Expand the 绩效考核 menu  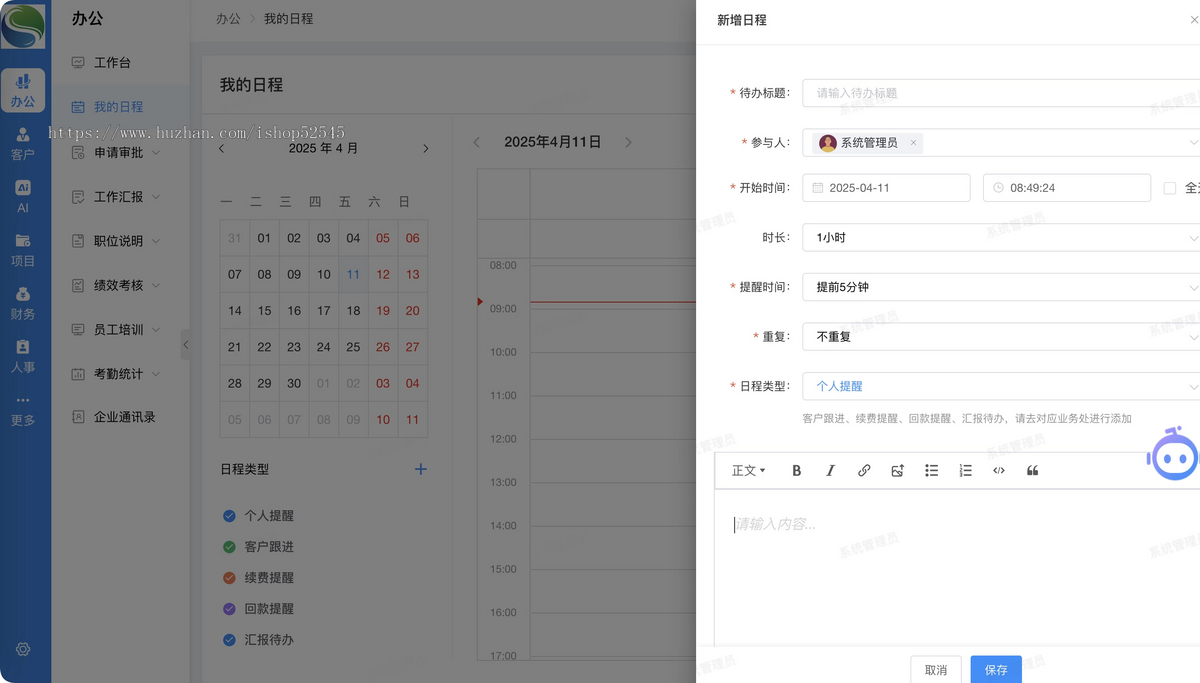tap(120, 285)
